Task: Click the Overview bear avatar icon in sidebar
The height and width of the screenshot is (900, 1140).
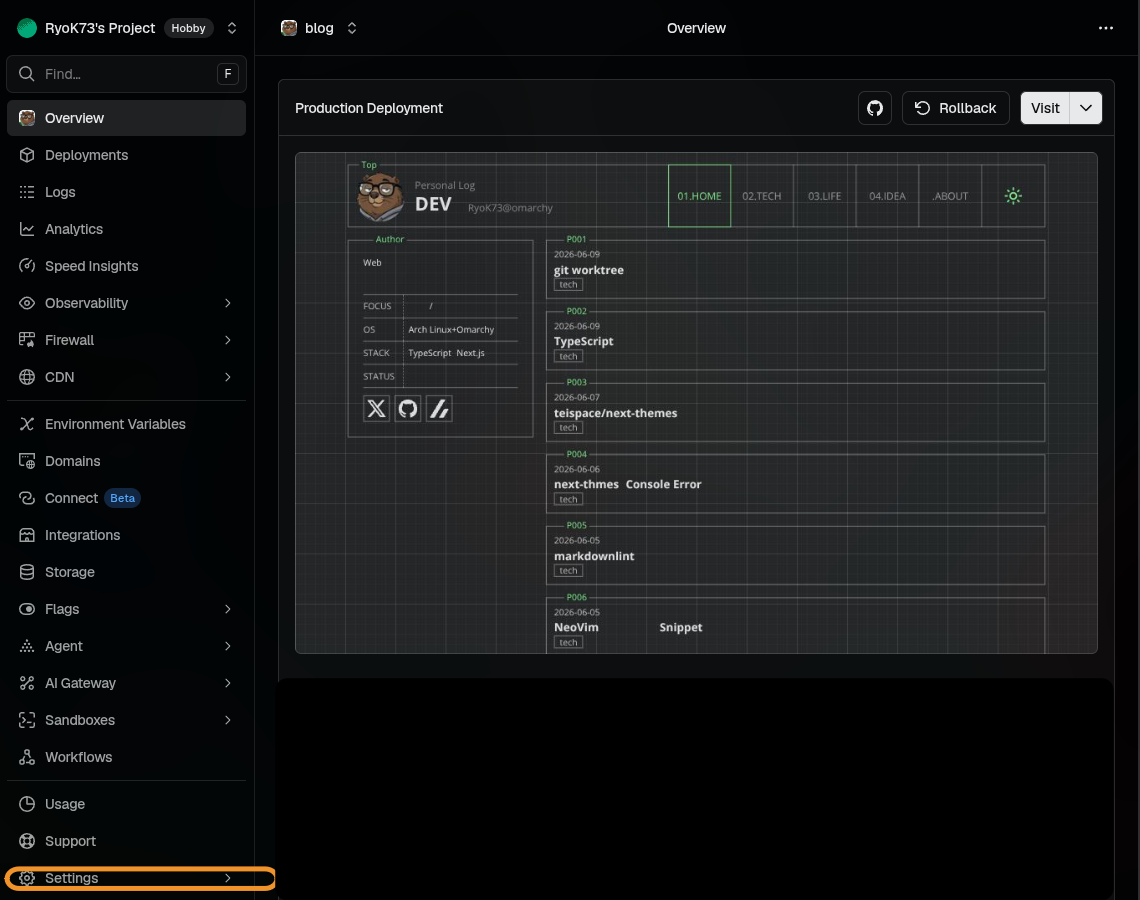Action: pyautogui.click(x=27, y=118)
